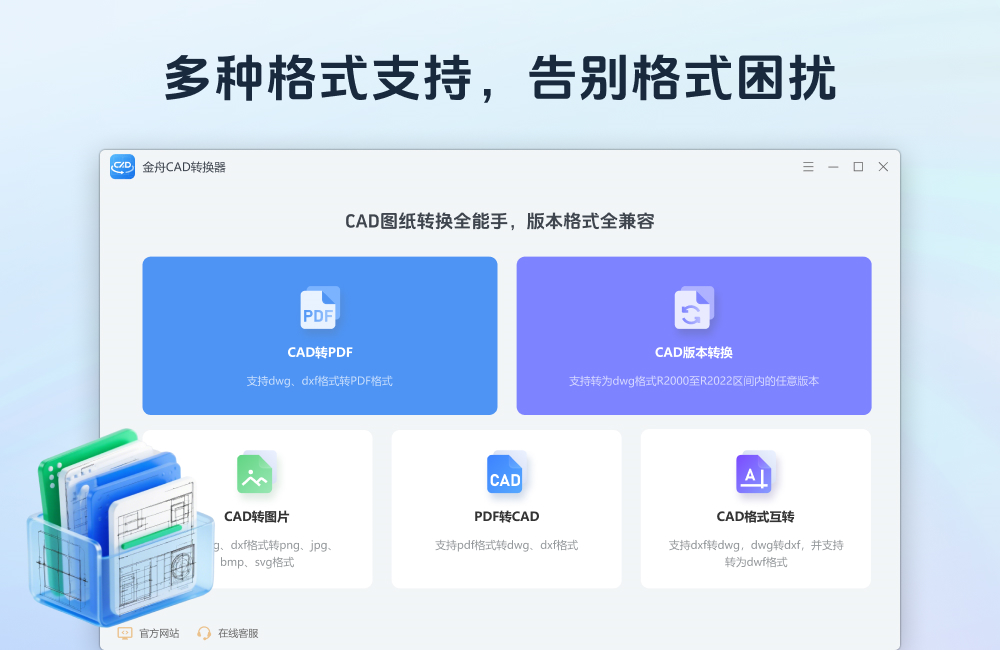Click the 金舟CAD转换器 app logo

[x=122, y=167]
